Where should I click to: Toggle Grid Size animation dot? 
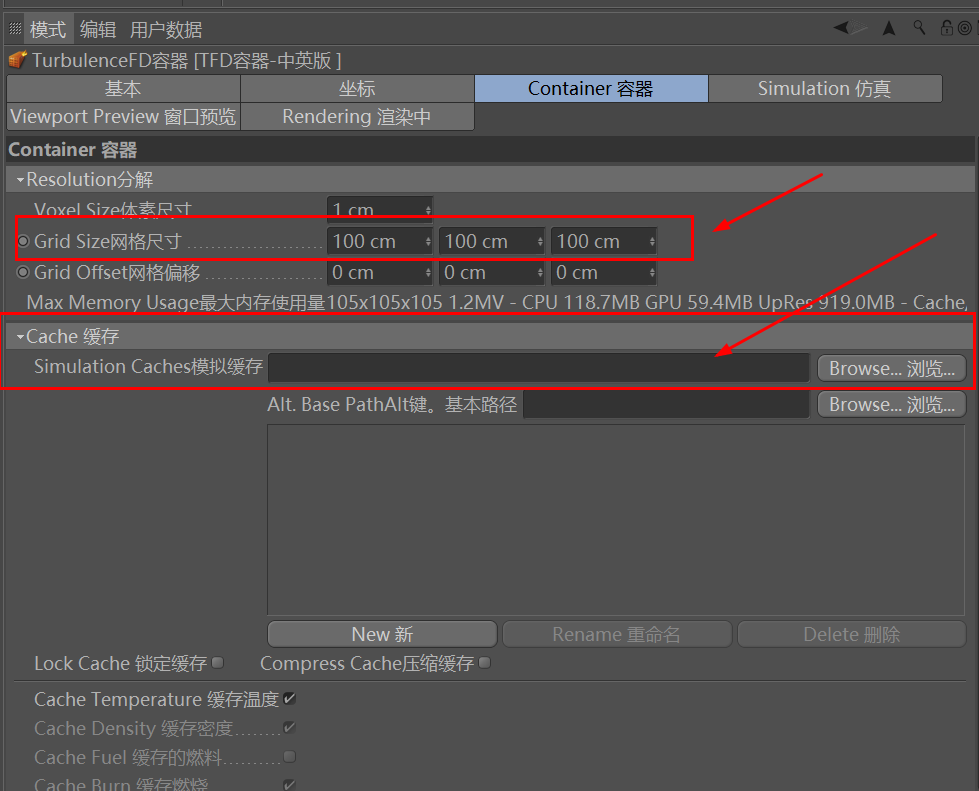click(x=23, y=241)
